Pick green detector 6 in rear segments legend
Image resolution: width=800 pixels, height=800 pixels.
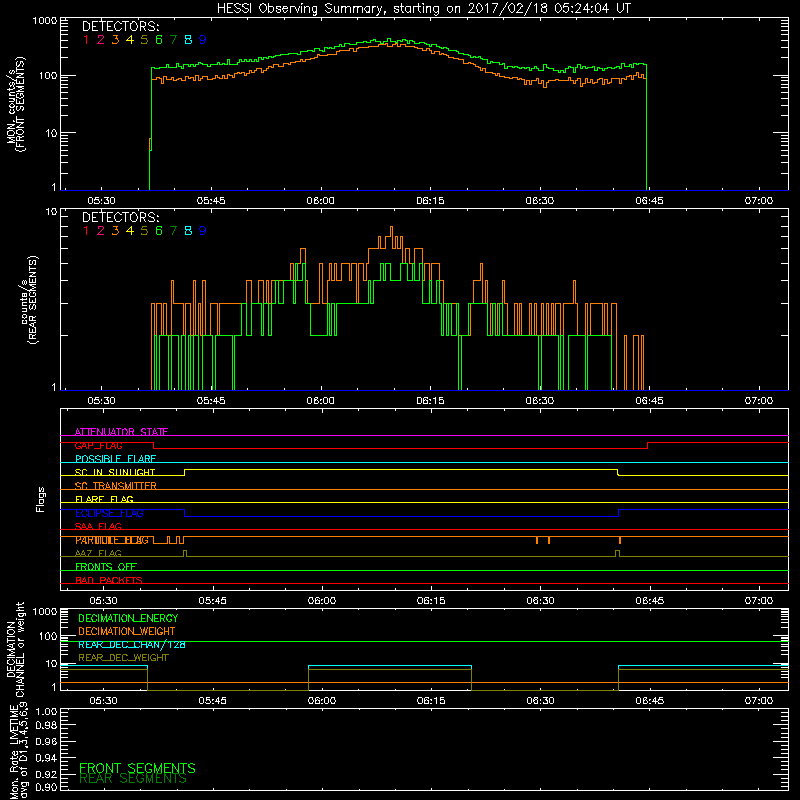point(159,231)
